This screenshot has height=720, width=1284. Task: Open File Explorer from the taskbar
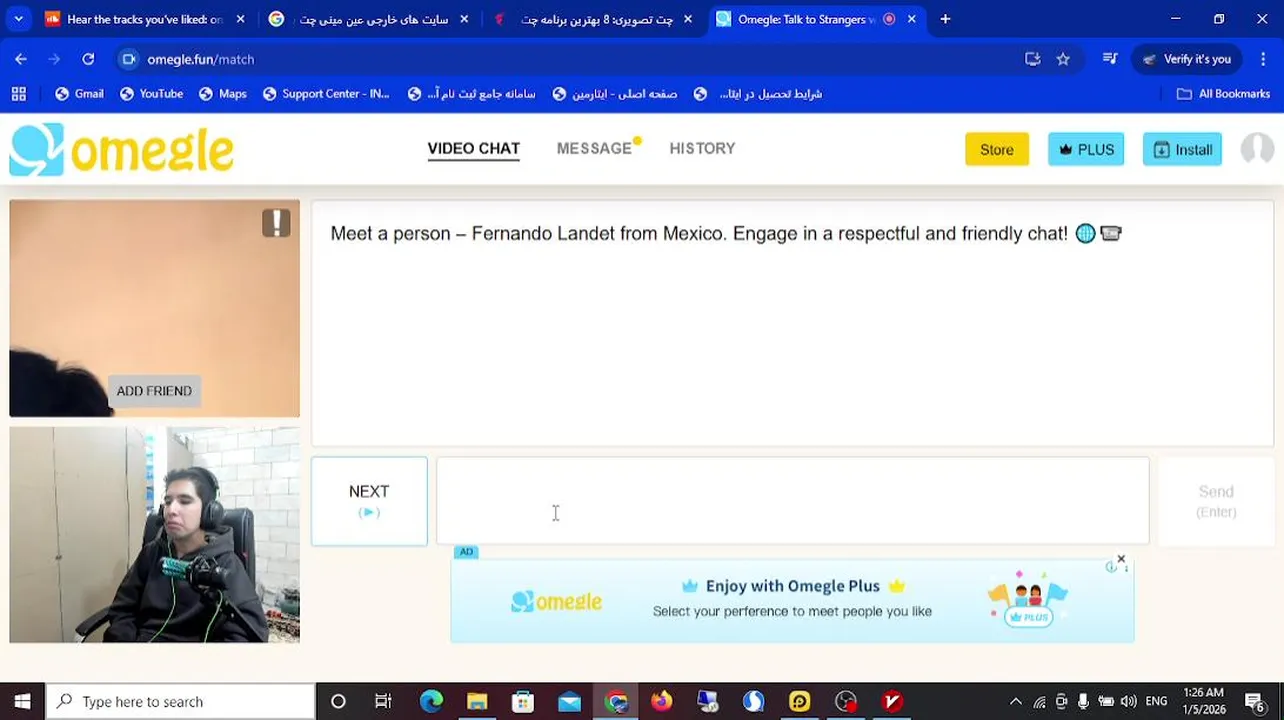[477, 701]
